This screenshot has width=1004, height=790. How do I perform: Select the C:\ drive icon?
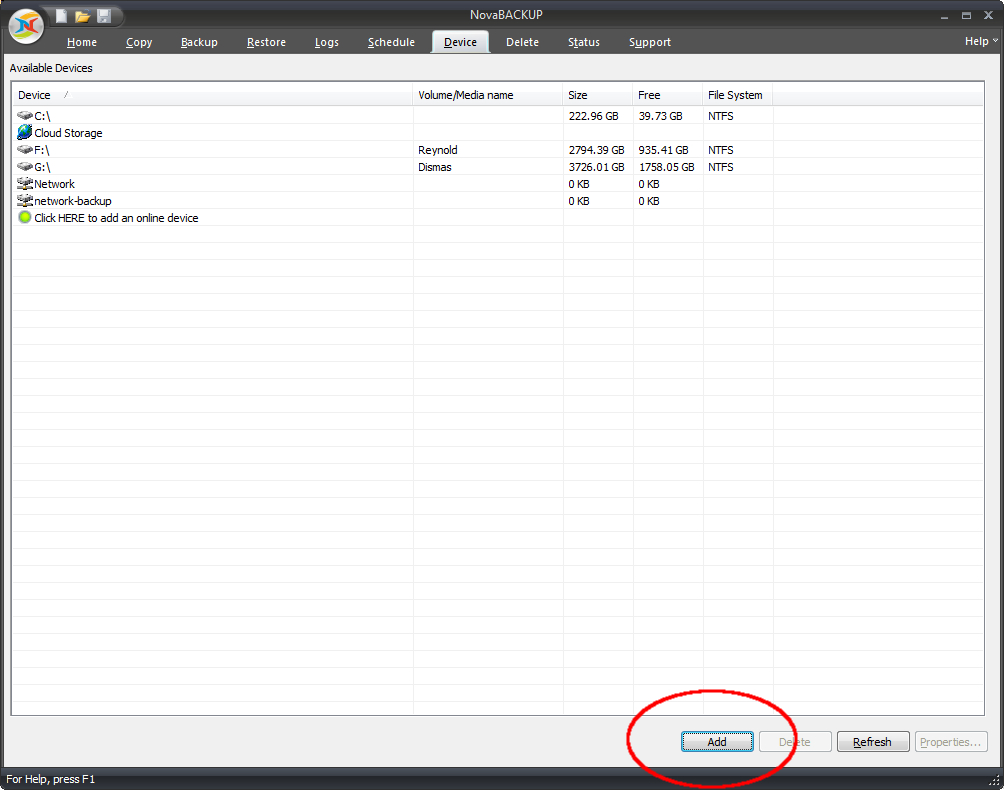25,116
